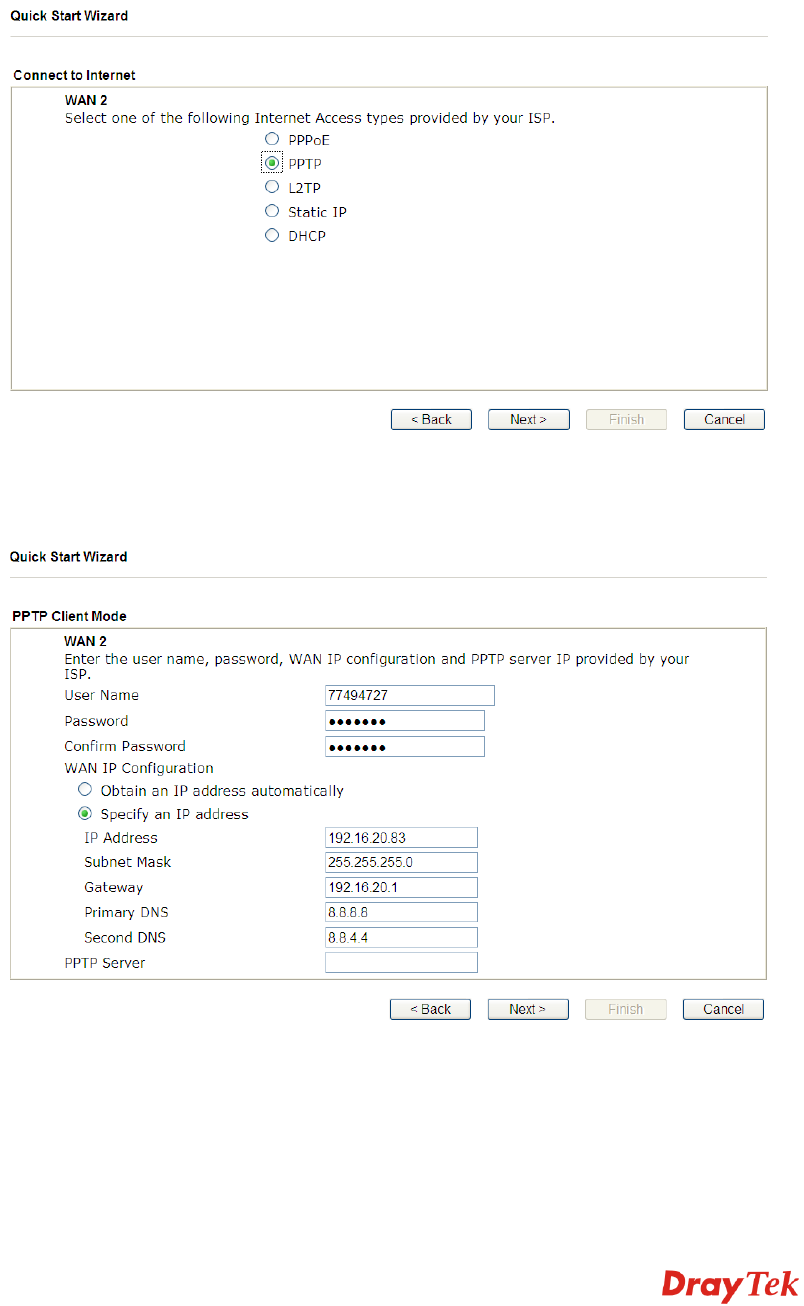Edit the Primary DNS field
This screenshot has width=804, height=1306.
(401, 912)
